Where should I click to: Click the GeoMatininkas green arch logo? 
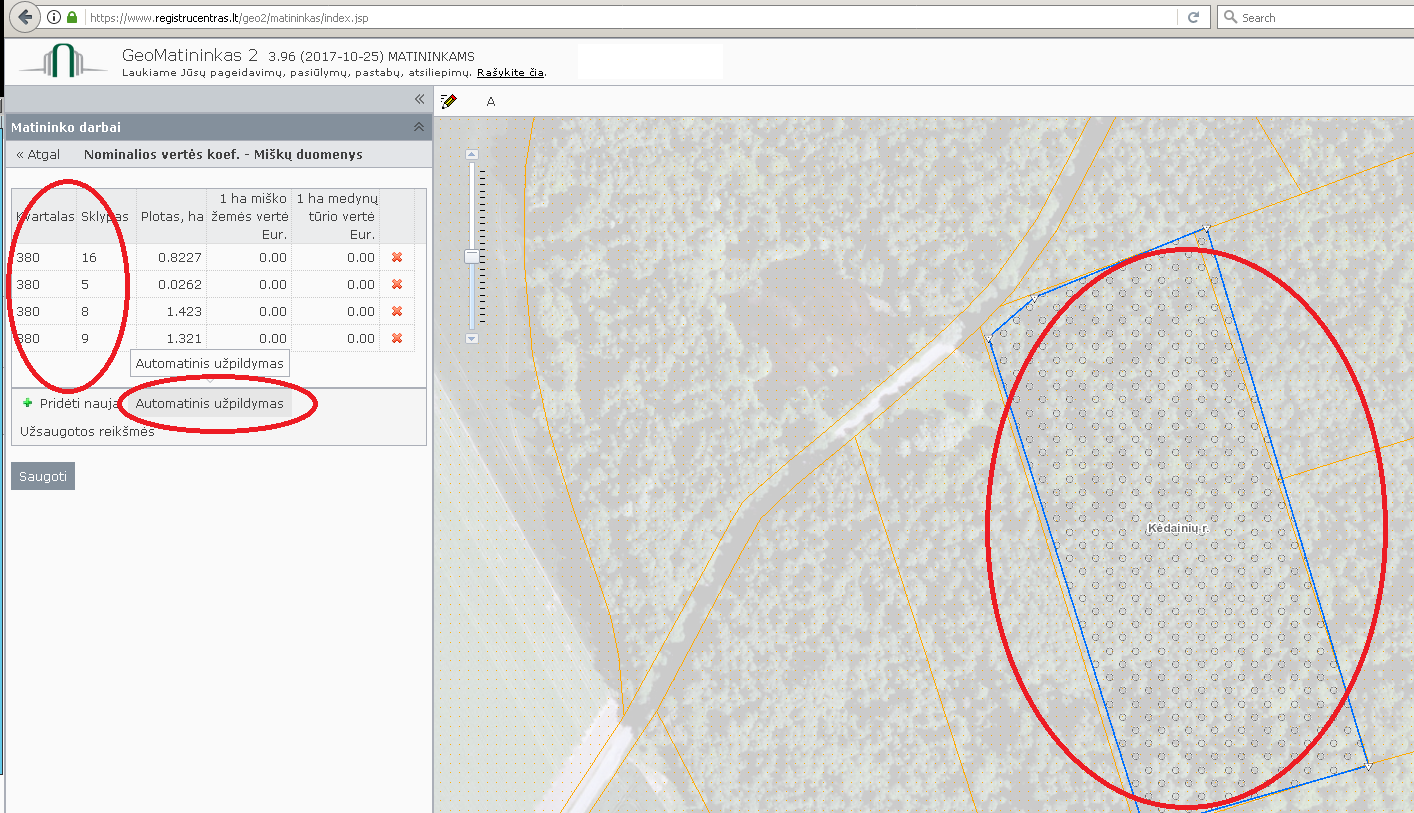pos(64,61)
